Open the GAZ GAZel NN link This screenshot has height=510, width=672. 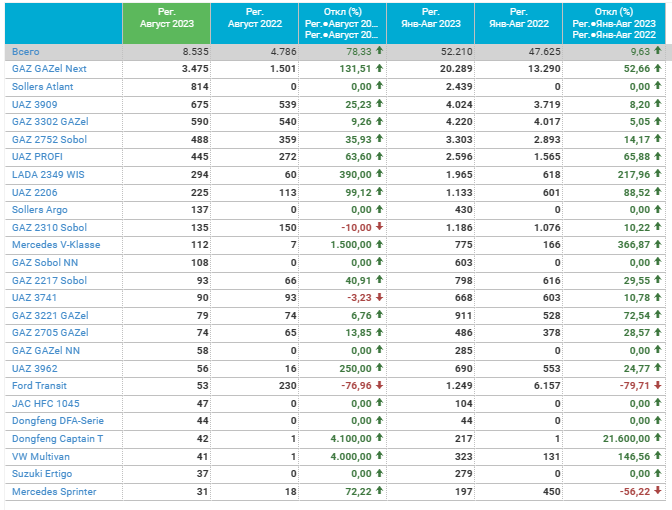[x=46, y=351]
